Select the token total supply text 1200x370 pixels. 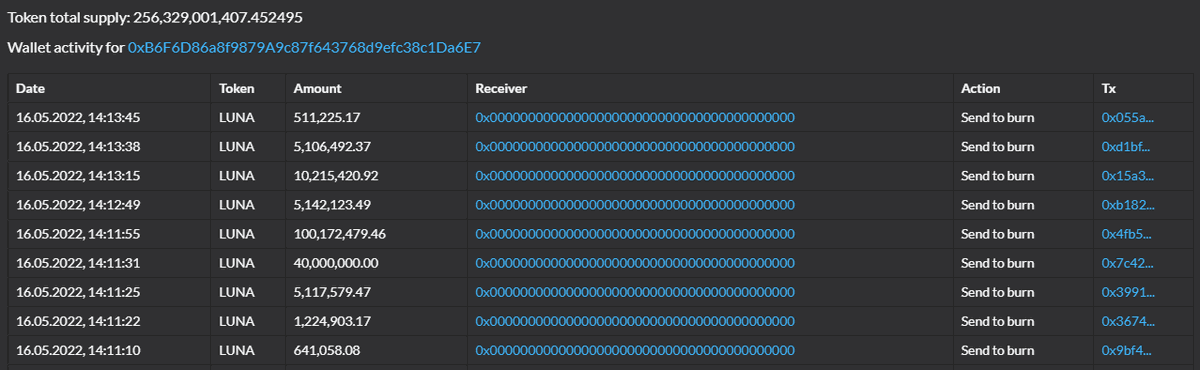156,18
